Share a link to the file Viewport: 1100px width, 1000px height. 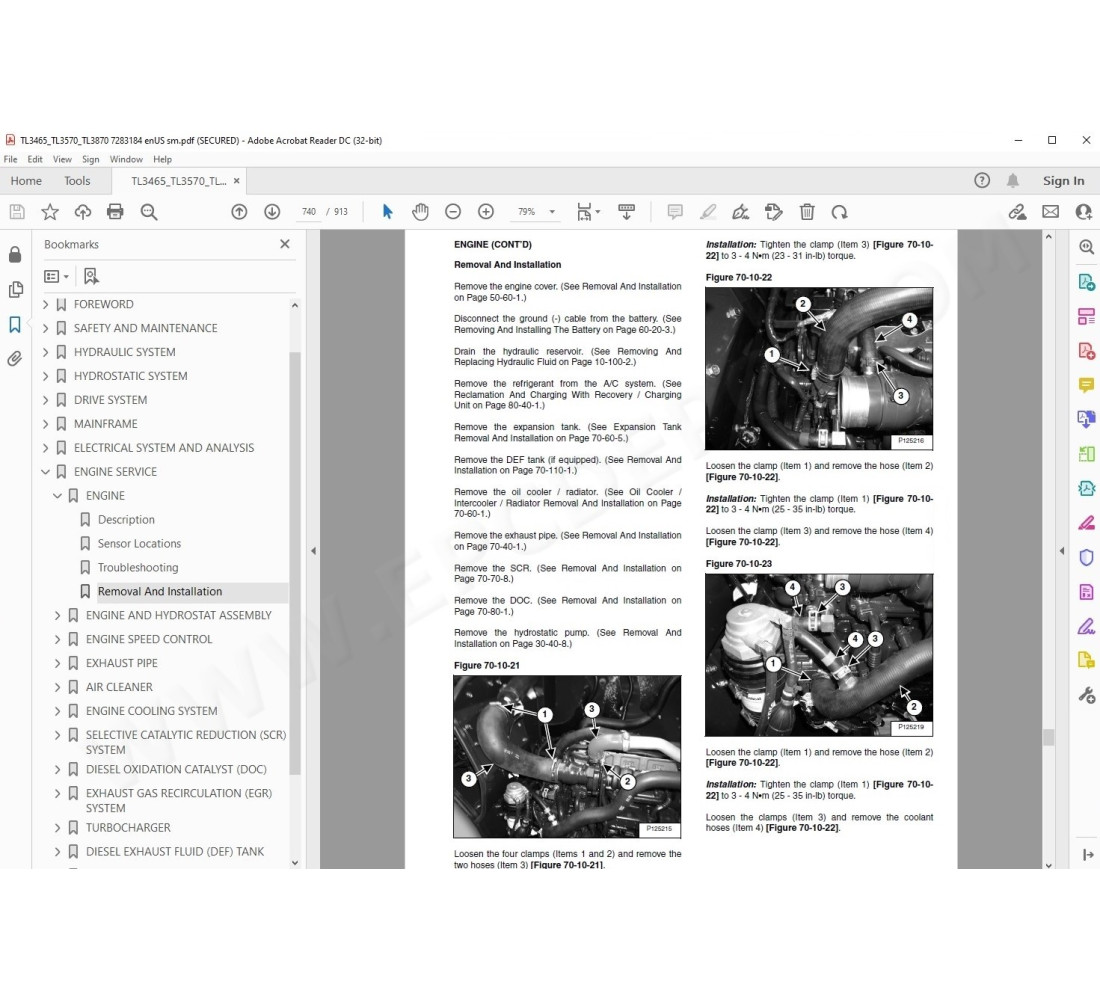tap(1017, 212)
